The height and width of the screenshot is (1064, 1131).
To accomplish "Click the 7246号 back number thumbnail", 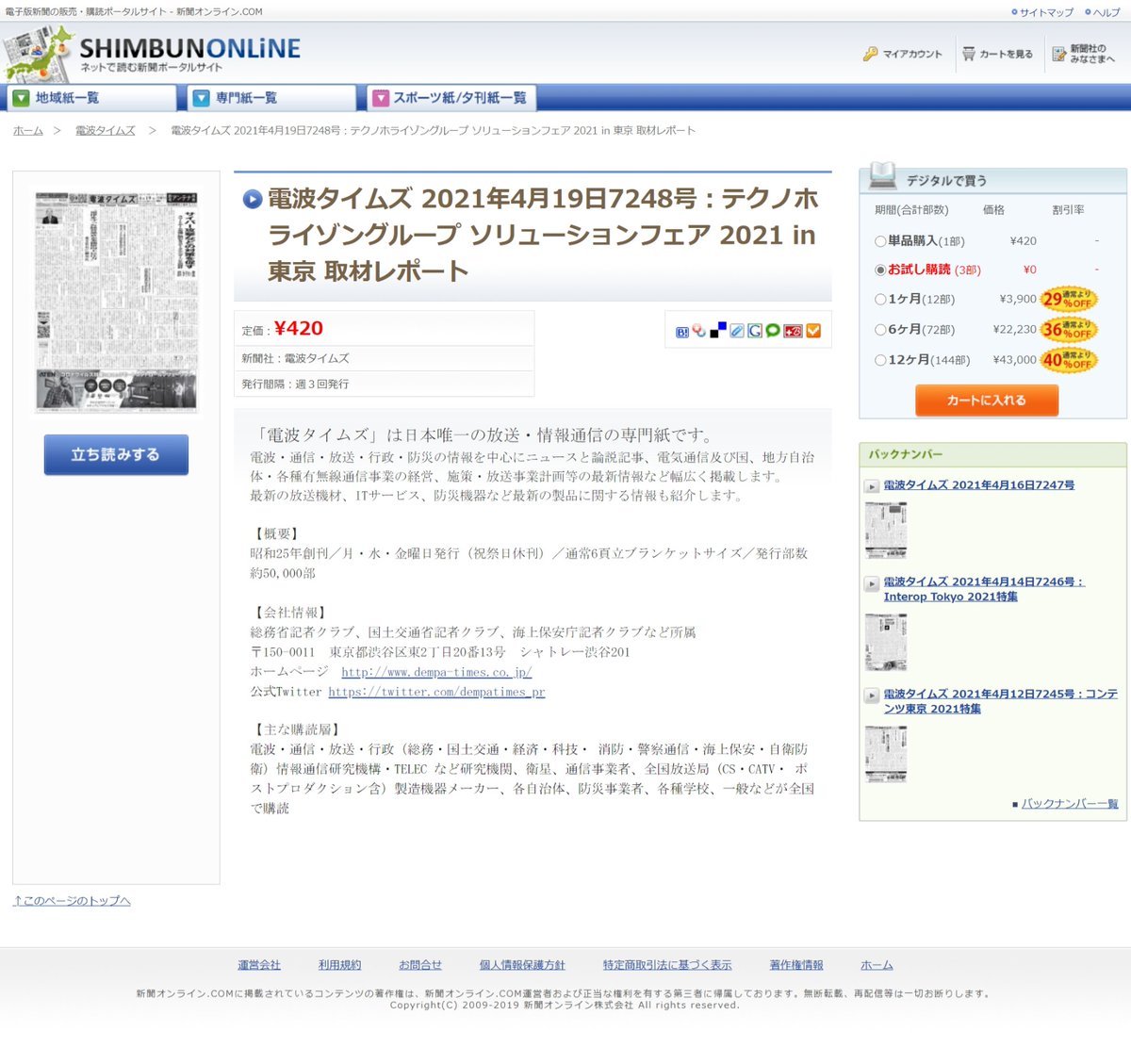I will pyautogui.click(x=886, y=642).
